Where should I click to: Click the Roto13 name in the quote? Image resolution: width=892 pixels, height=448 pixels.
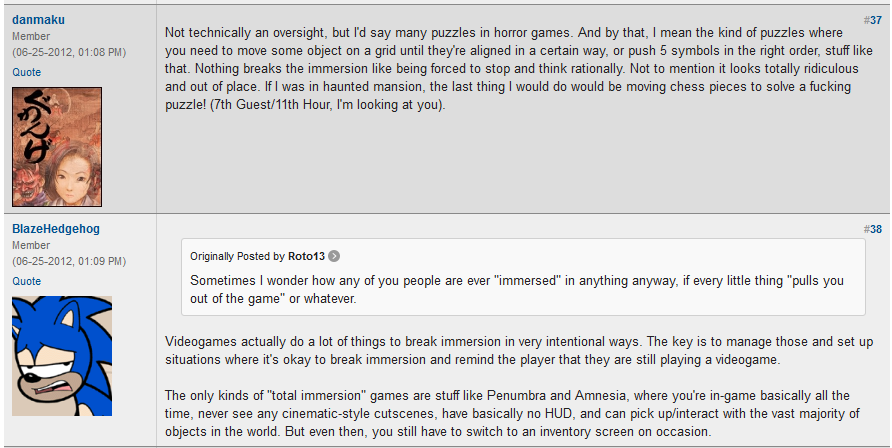tap(306, 256)
